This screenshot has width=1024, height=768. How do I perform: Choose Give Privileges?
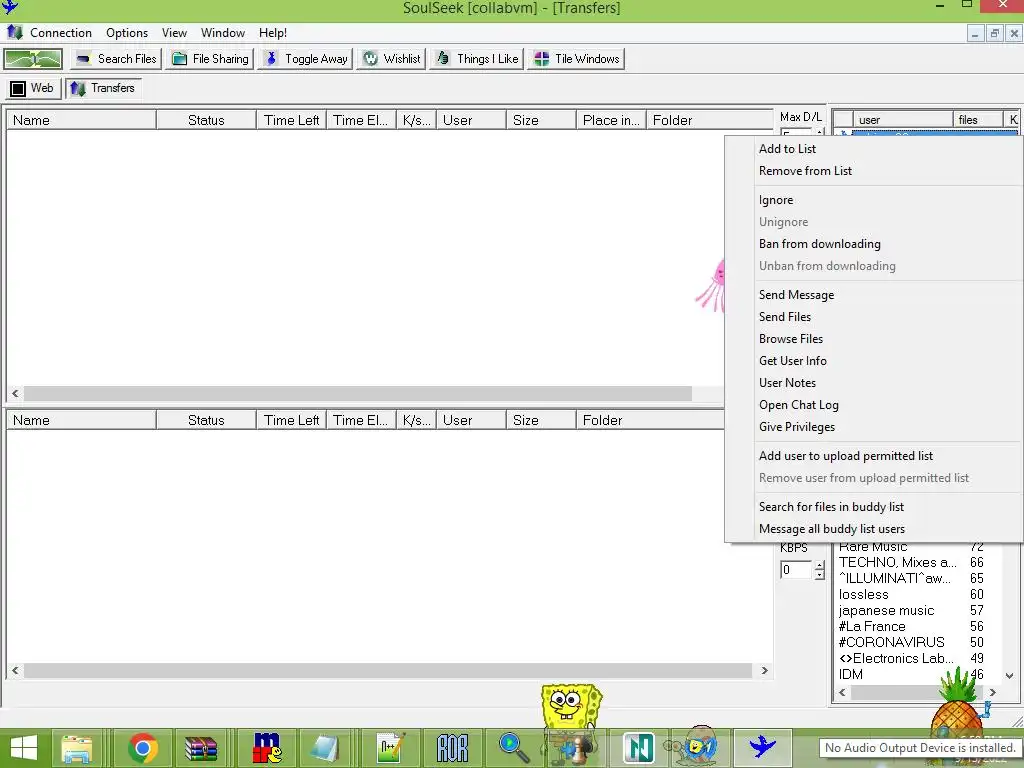874,427
